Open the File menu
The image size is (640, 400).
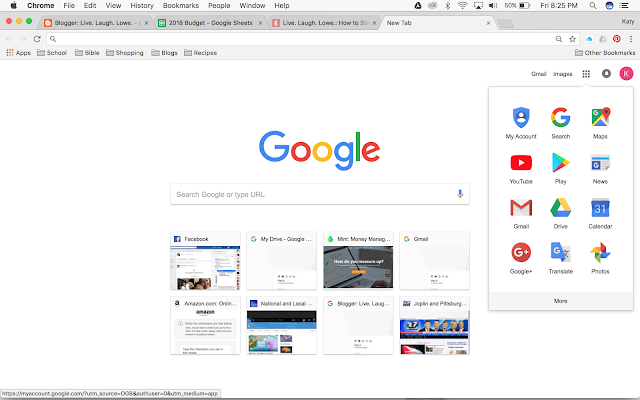pyautogui.click(x=69, y=6)
